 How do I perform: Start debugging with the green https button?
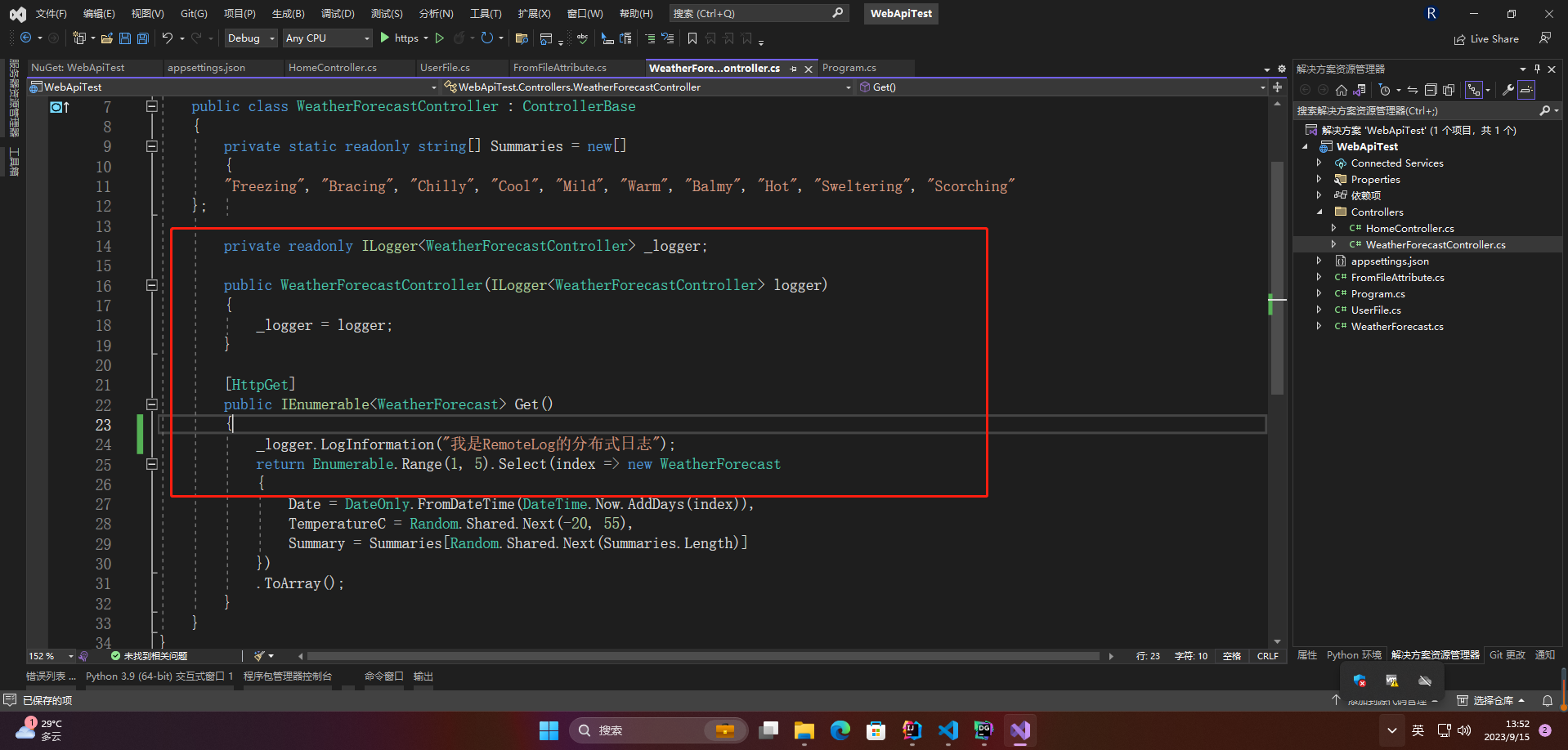[x=399, y=38]
